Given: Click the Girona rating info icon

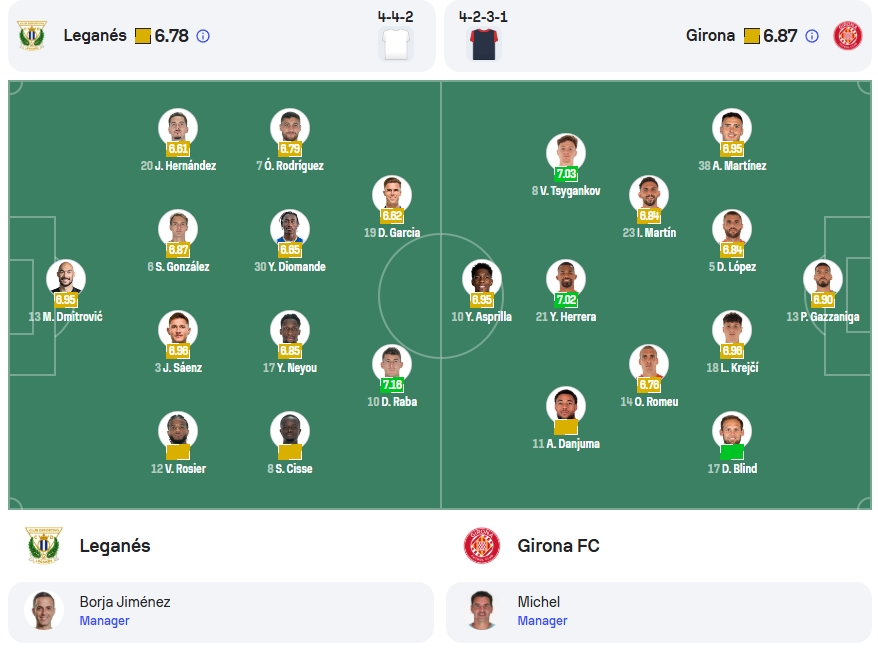Looking at the screenshot, I should (x=811, y=36).
